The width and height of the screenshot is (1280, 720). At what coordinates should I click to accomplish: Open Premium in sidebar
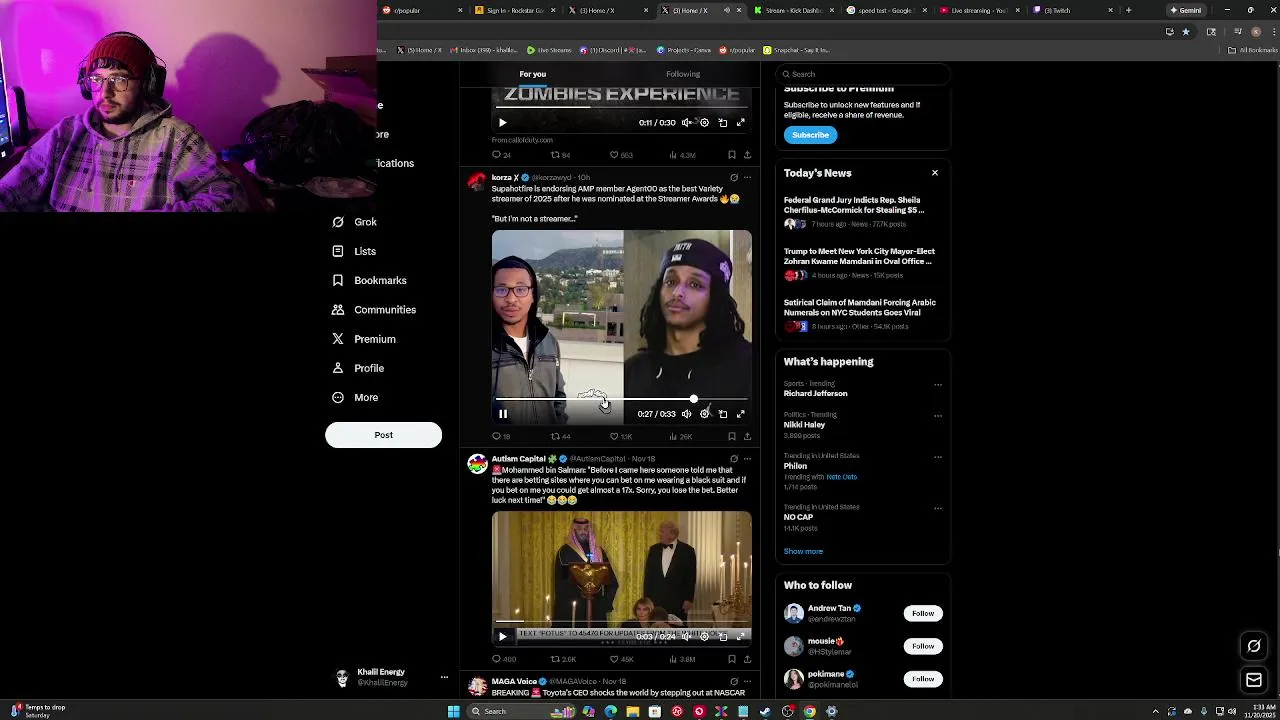tap(363, 339)
